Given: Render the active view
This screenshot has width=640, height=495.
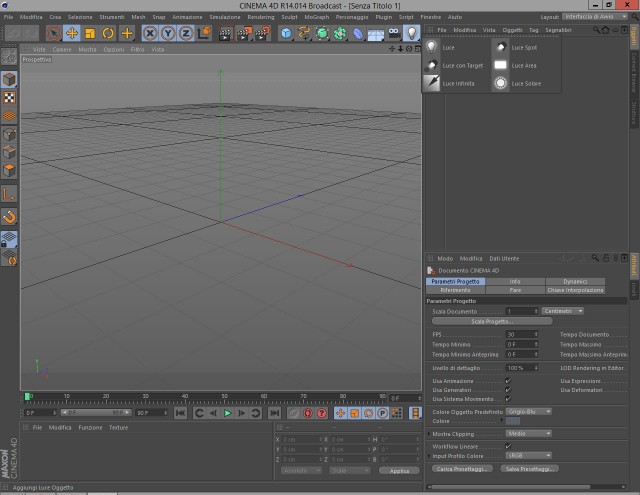Looking at the screenshot, I should (225, 33).
